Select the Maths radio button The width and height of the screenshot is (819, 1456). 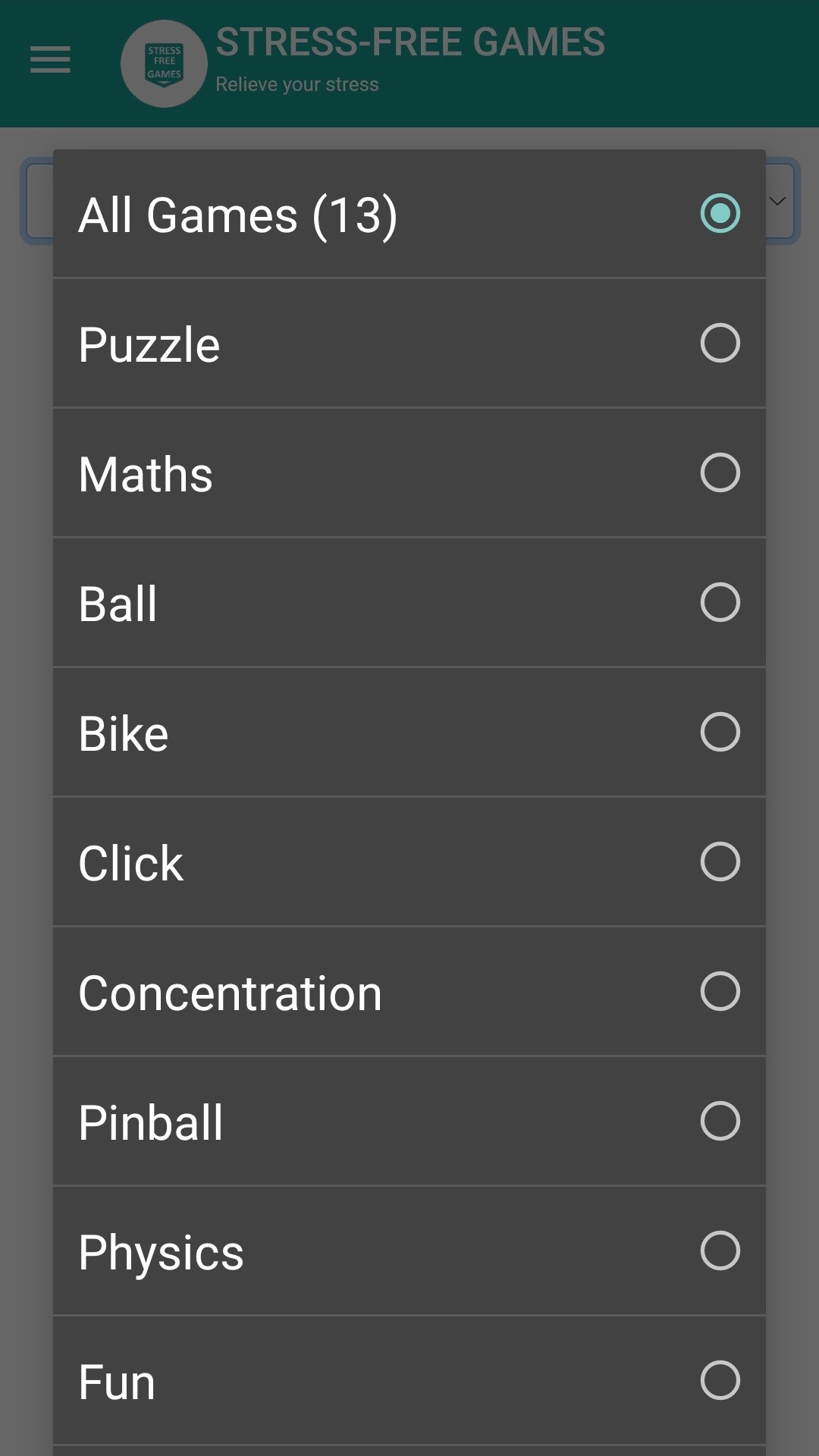[720, 472]
